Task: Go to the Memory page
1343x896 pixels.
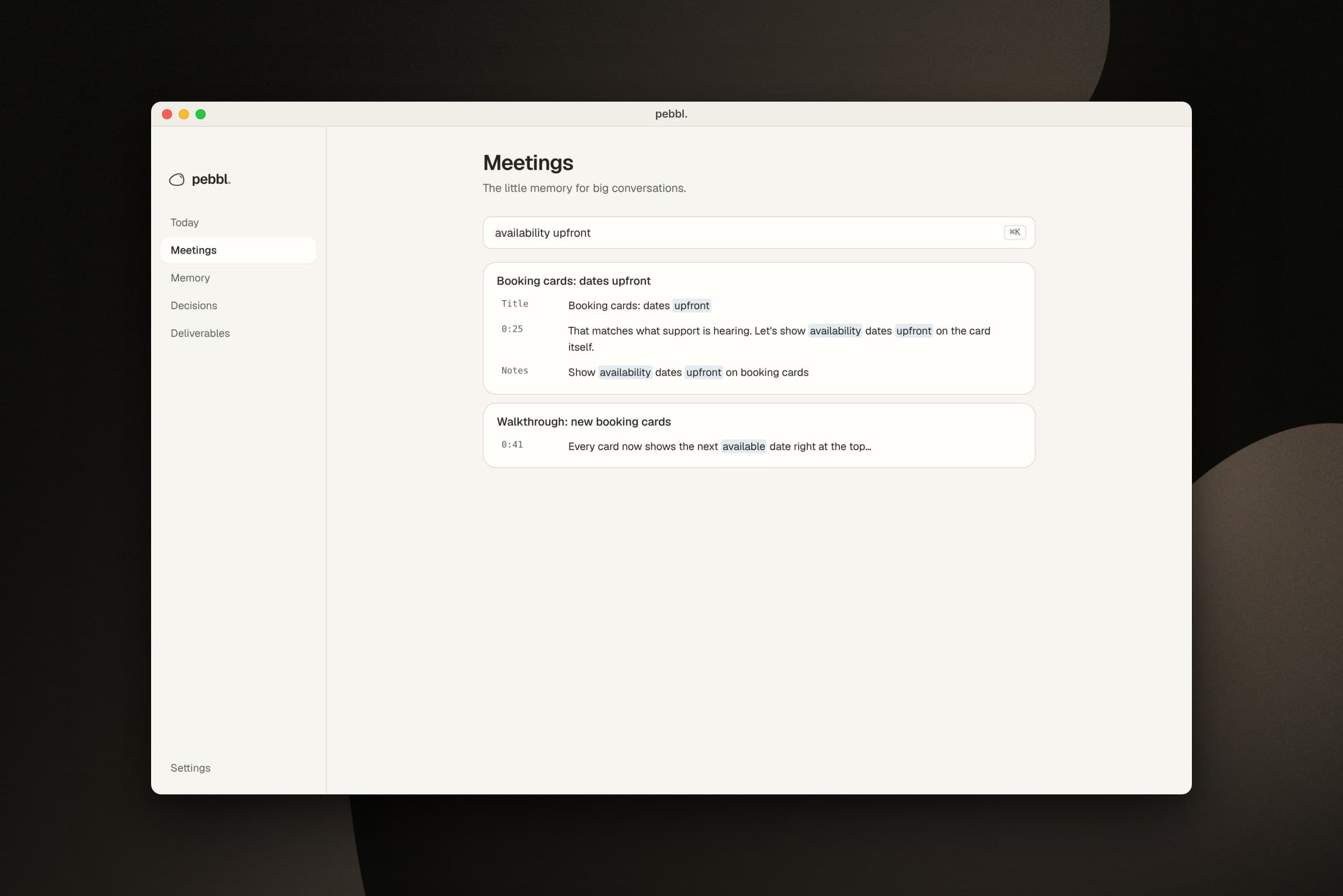Action: [238, 278]
